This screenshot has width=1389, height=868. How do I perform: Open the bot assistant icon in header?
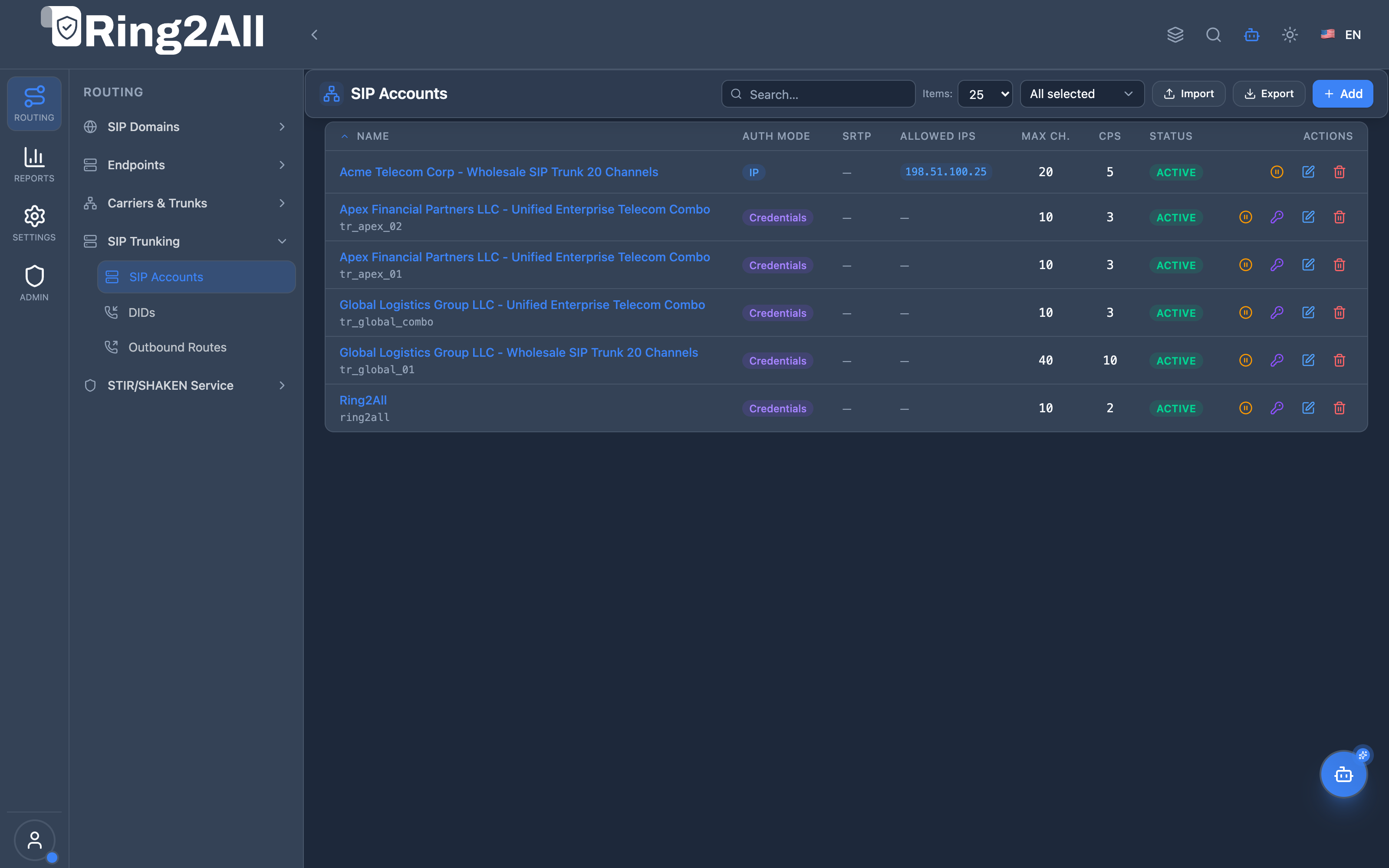(x=1252, y=34)
